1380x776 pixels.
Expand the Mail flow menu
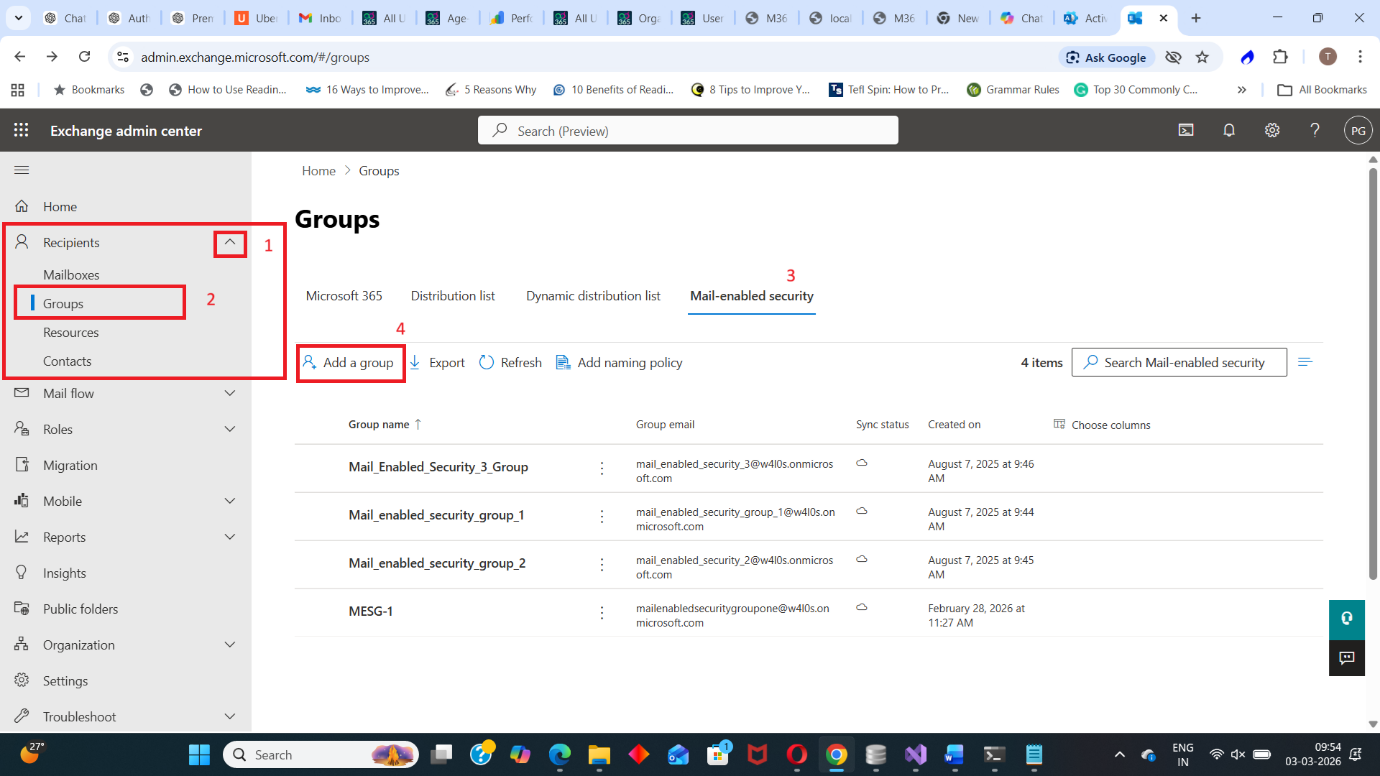click(x=230, y=394)
